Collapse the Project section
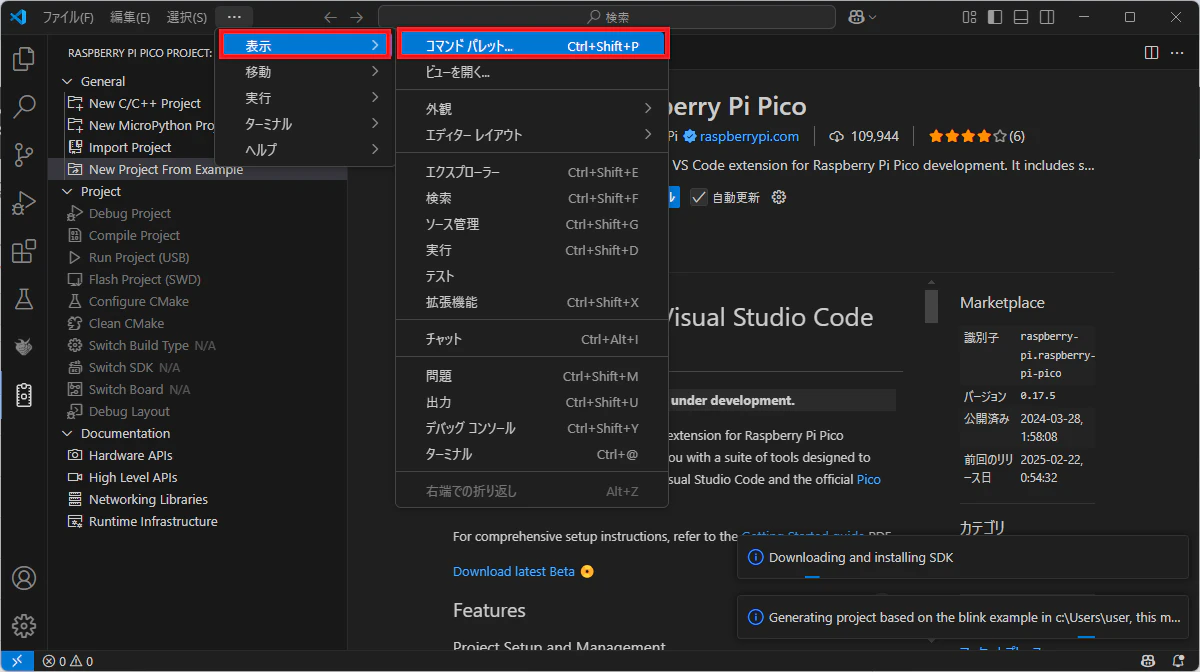Image resolution: width=1200 pixels, height=672 pixels. tap(198, 191)
